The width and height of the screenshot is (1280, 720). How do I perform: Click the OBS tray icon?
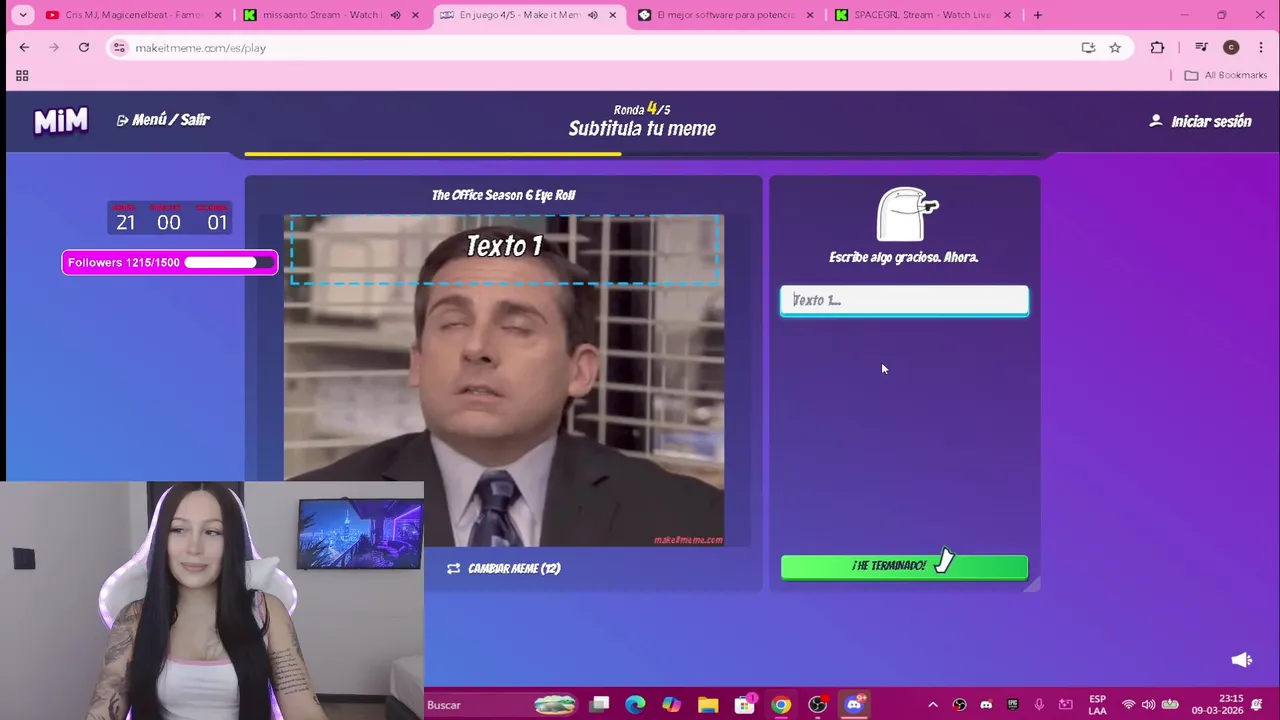960,705
